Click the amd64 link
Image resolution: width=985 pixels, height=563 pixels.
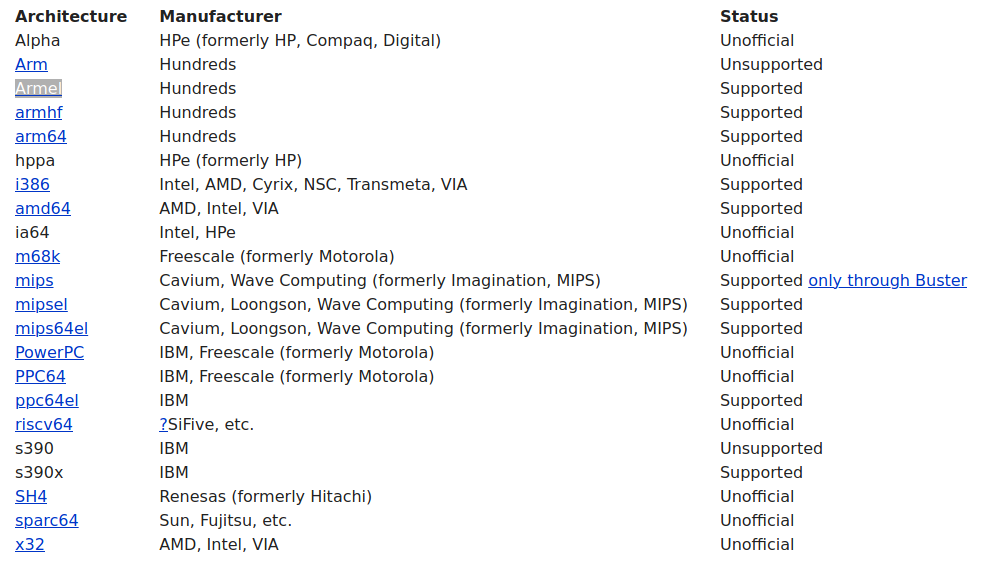point(43,209)
